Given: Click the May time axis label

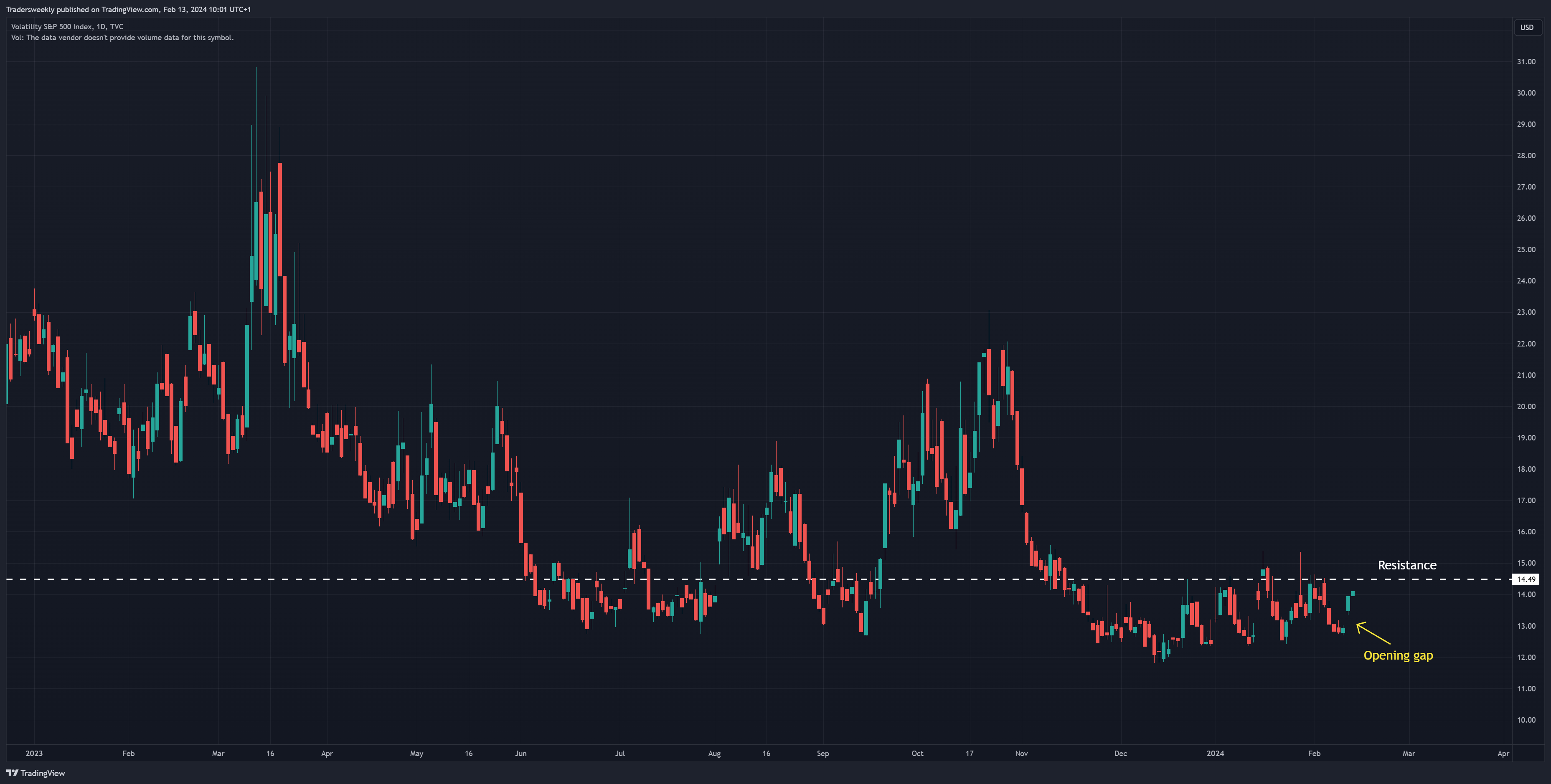Looking at the screenshot, I should click(x=416, y=753).
